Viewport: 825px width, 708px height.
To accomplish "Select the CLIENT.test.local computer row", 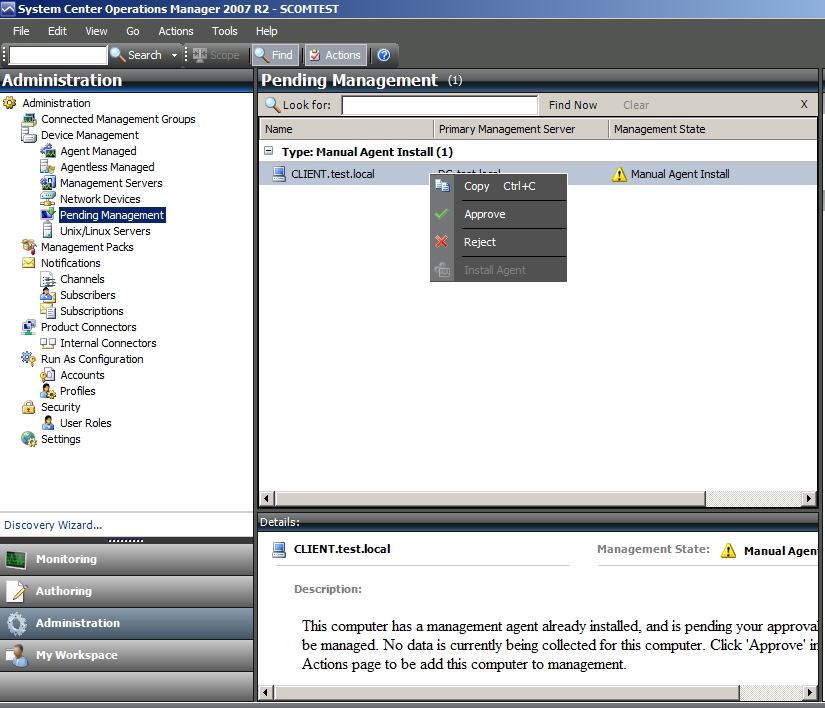I will click(332, 174).
